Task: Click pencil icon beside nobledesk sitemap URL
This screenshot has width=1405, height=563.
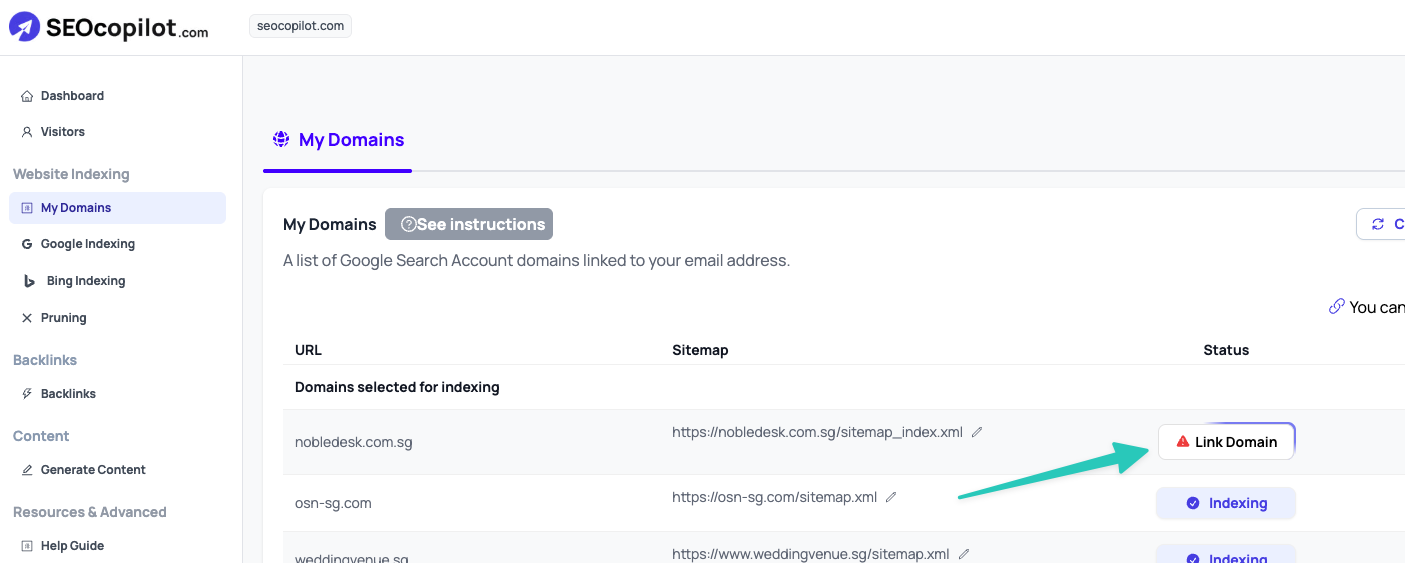Action: coord(977,432)
